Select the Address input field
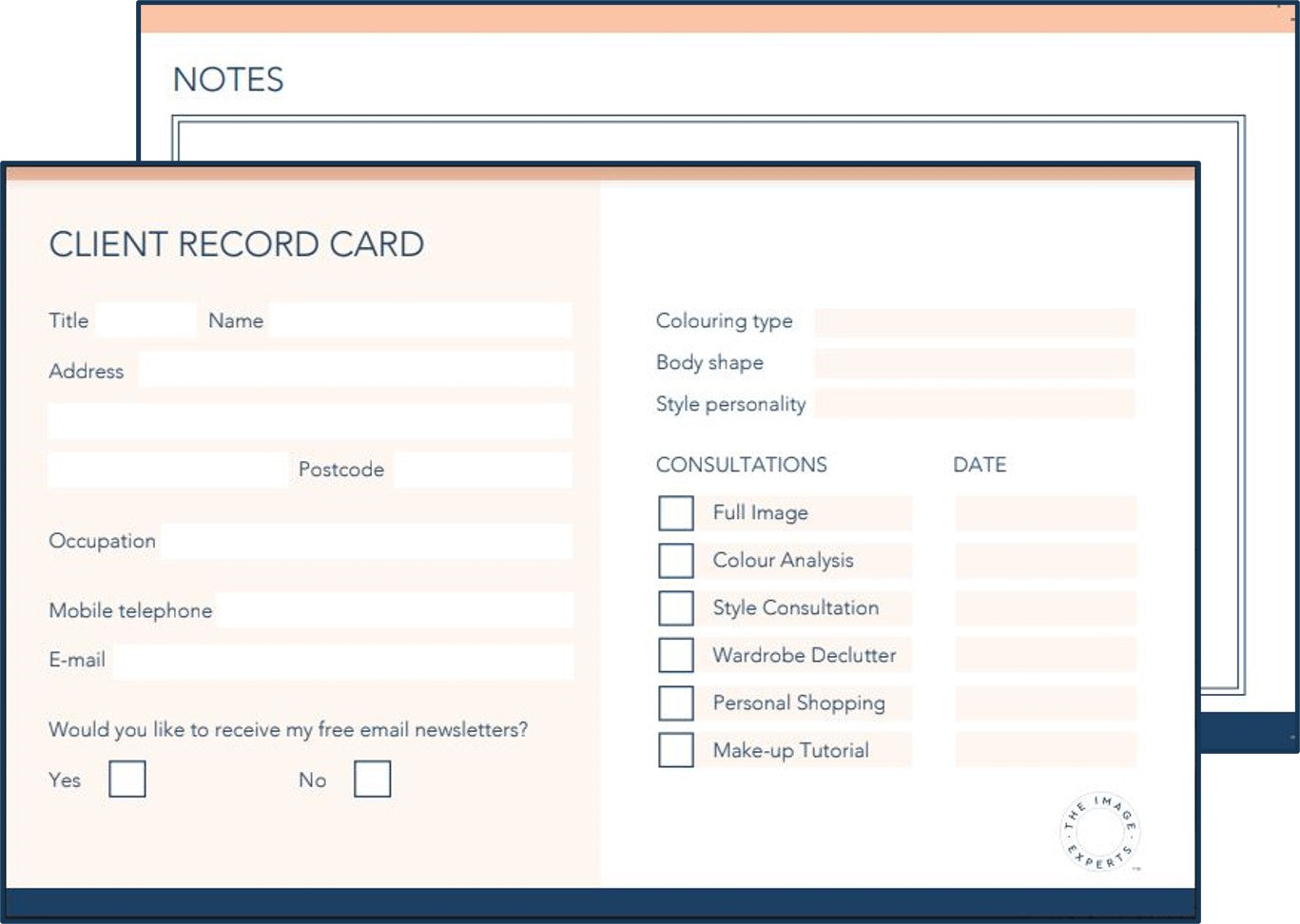Screen dimensions: 1300x924 [x=352, y=370]
